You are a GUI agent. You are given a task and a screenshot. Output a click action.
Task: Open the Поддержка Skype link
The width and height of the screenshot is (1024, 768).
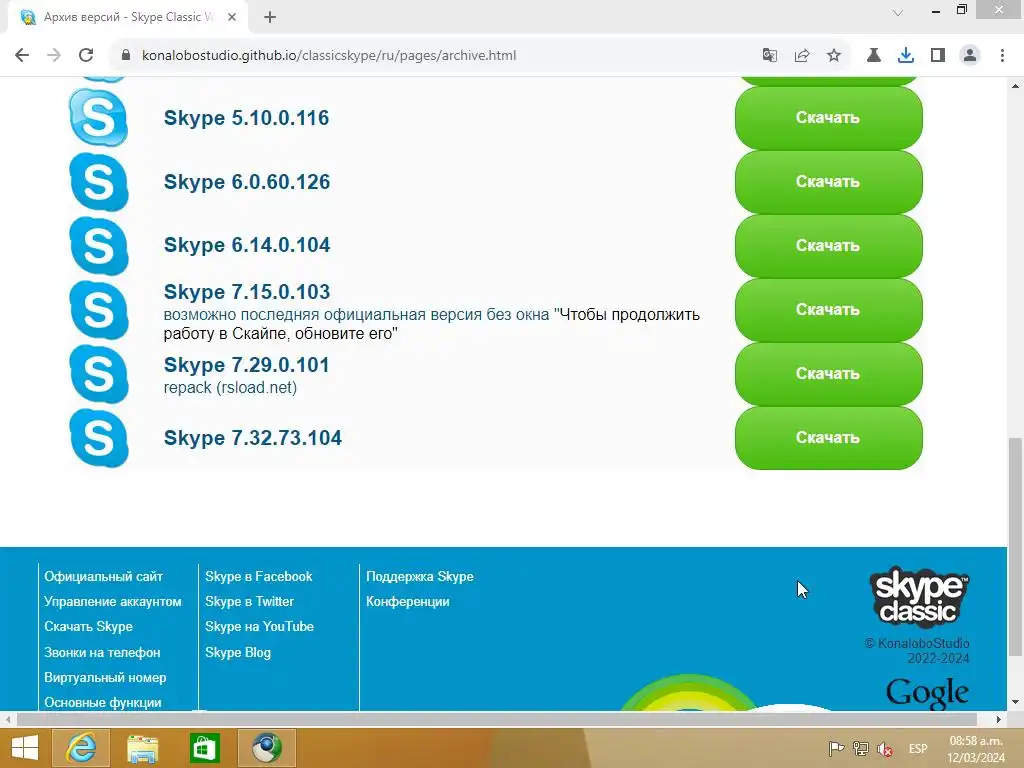tap(420, 577)
